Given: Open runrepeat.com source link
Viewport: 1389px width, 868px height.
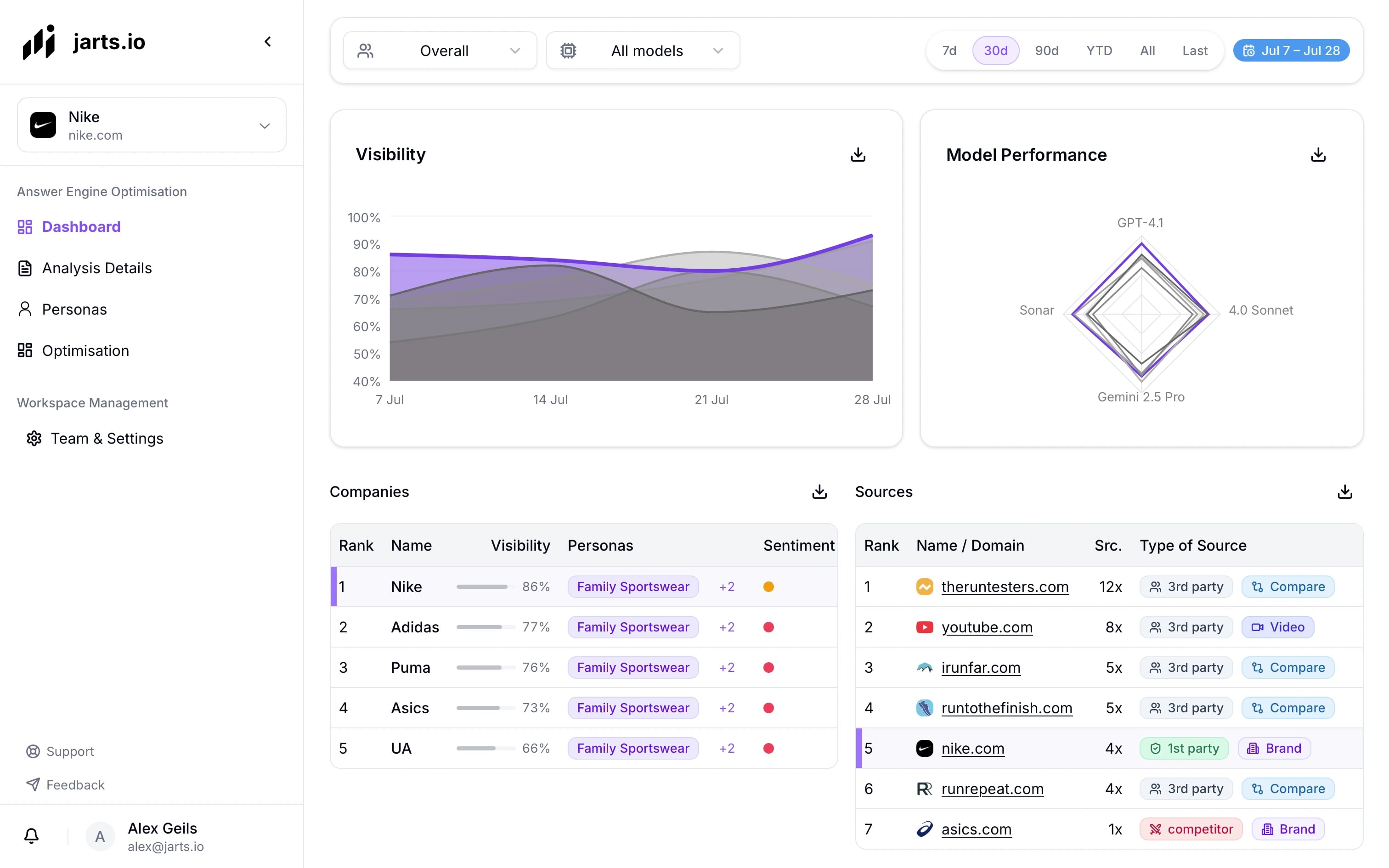Looking at the screenshot, I should click(x=993, y=789).
